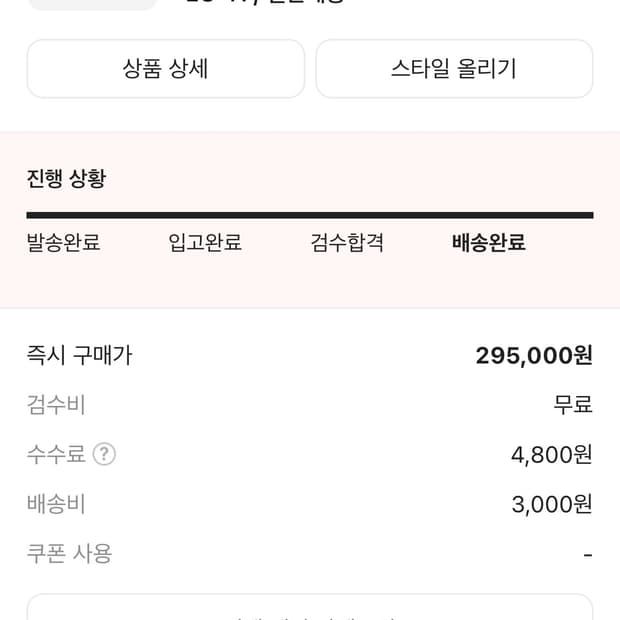620x620 pixels.
Task: Click the black progress bar line
Action: 310,215
